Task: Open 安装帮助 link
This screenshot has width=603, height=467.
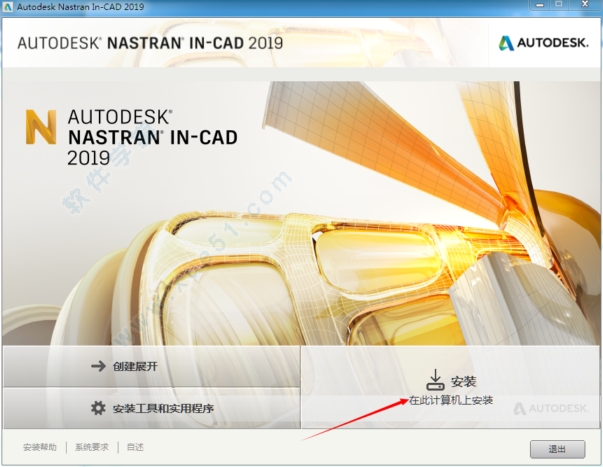Action: click(40, 447)
